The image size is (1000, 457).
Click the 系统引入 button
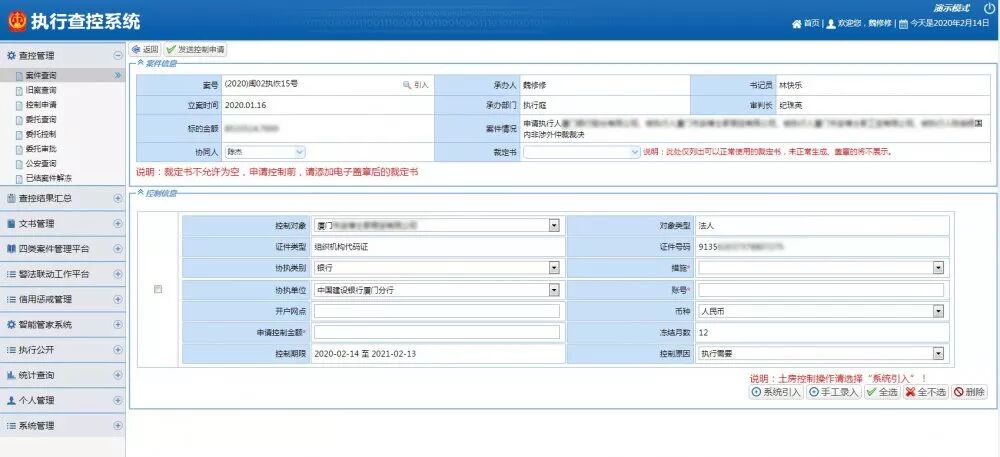pos(776,392)
